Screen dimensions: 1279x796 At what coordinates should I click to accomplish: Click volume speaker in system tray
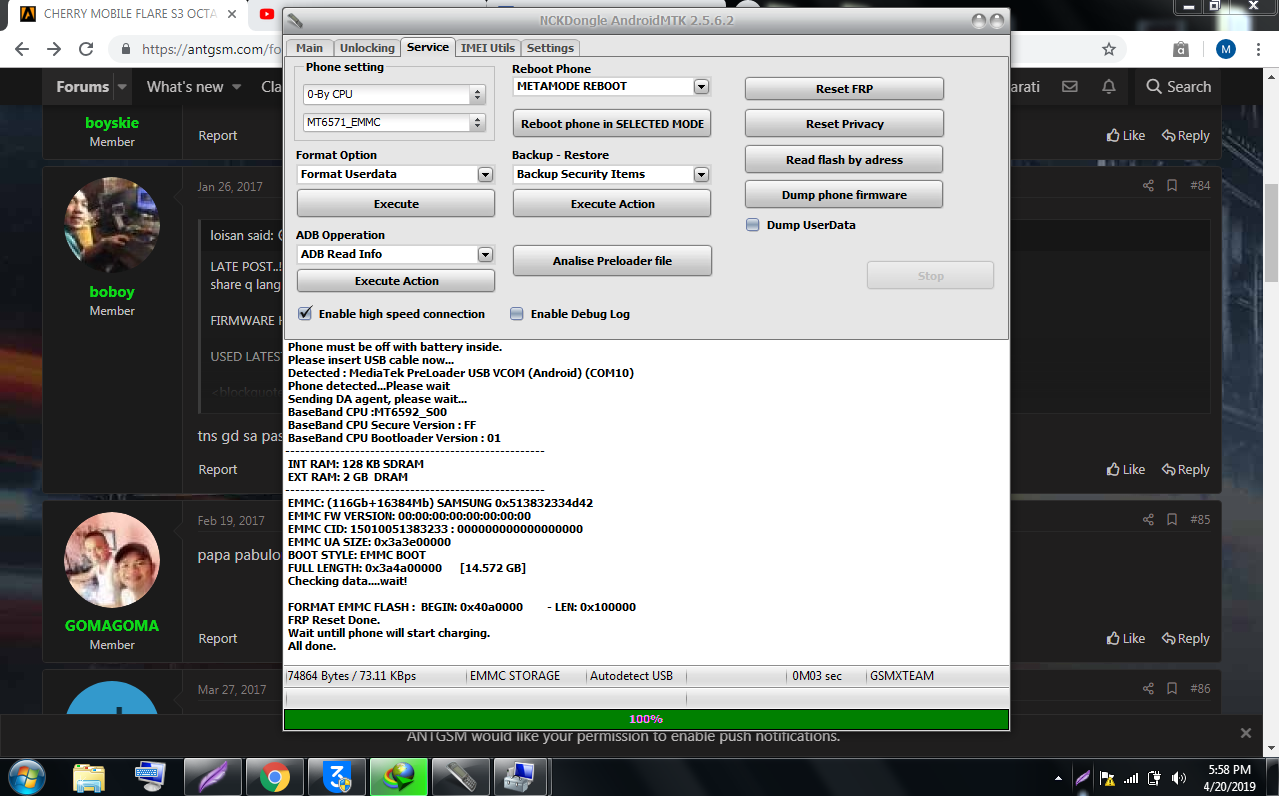coord(1179,777)
